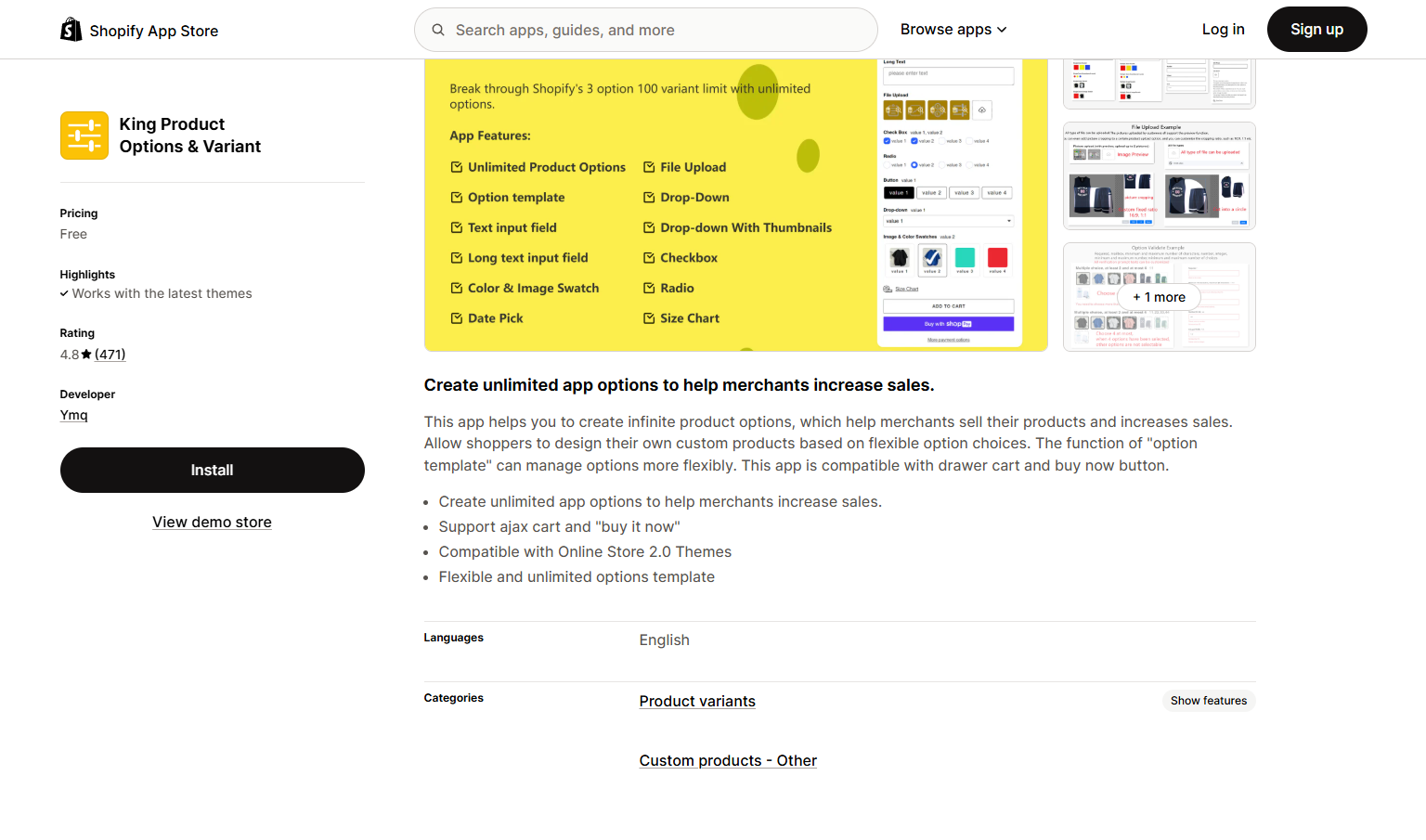Open the + 1 more screenshots overlay
The width and height of the screenshot is (1426, 840).
pos(1159,297)
